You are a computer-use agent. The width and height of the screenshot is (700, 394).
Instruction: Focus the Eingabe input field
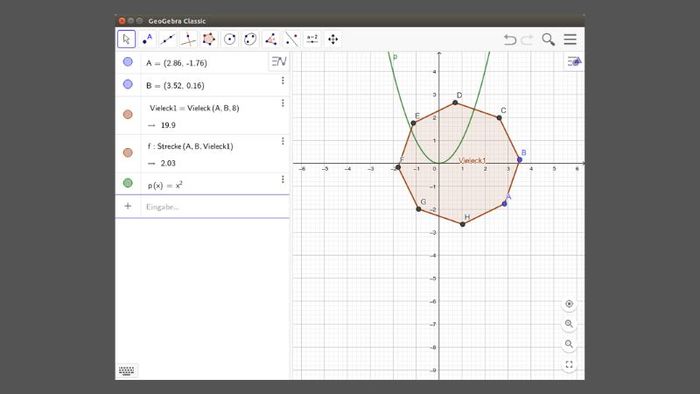[214, 207]
